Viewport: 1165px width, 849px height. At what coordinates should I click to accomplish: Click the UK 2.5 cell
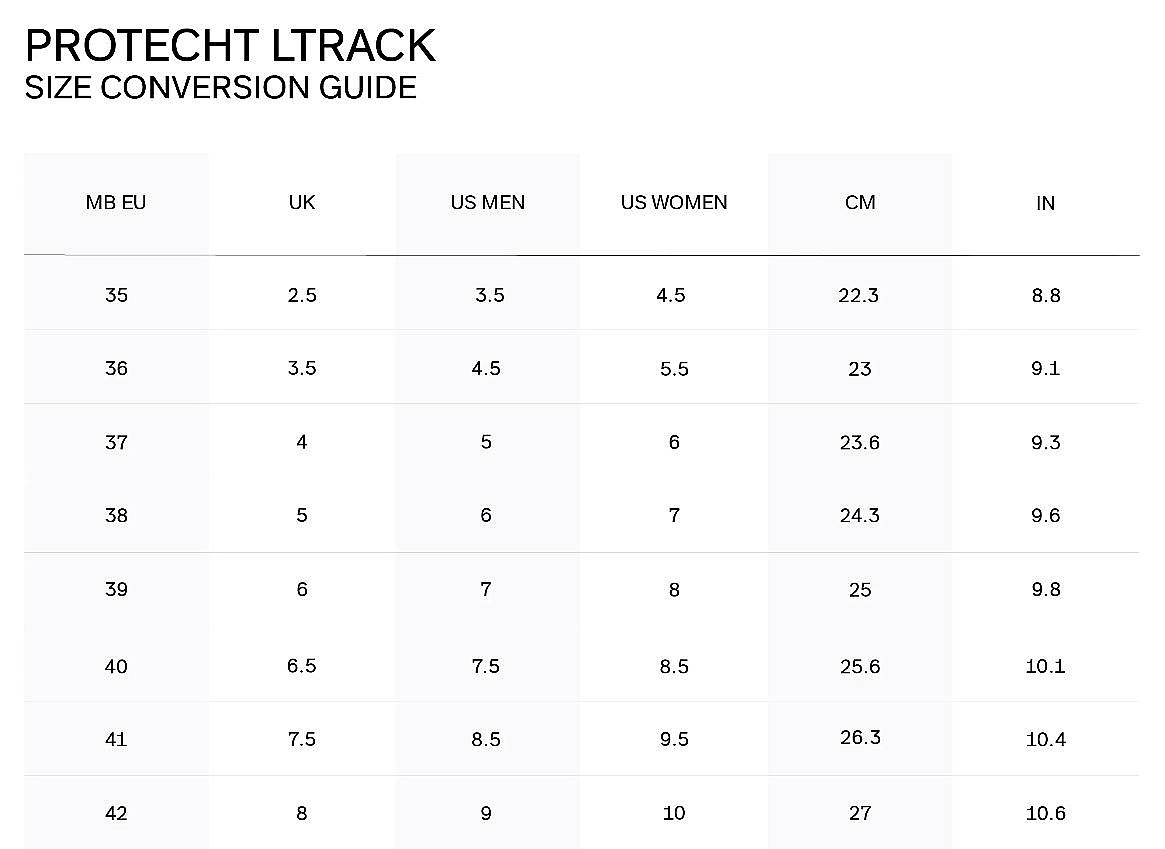[302, 295]
